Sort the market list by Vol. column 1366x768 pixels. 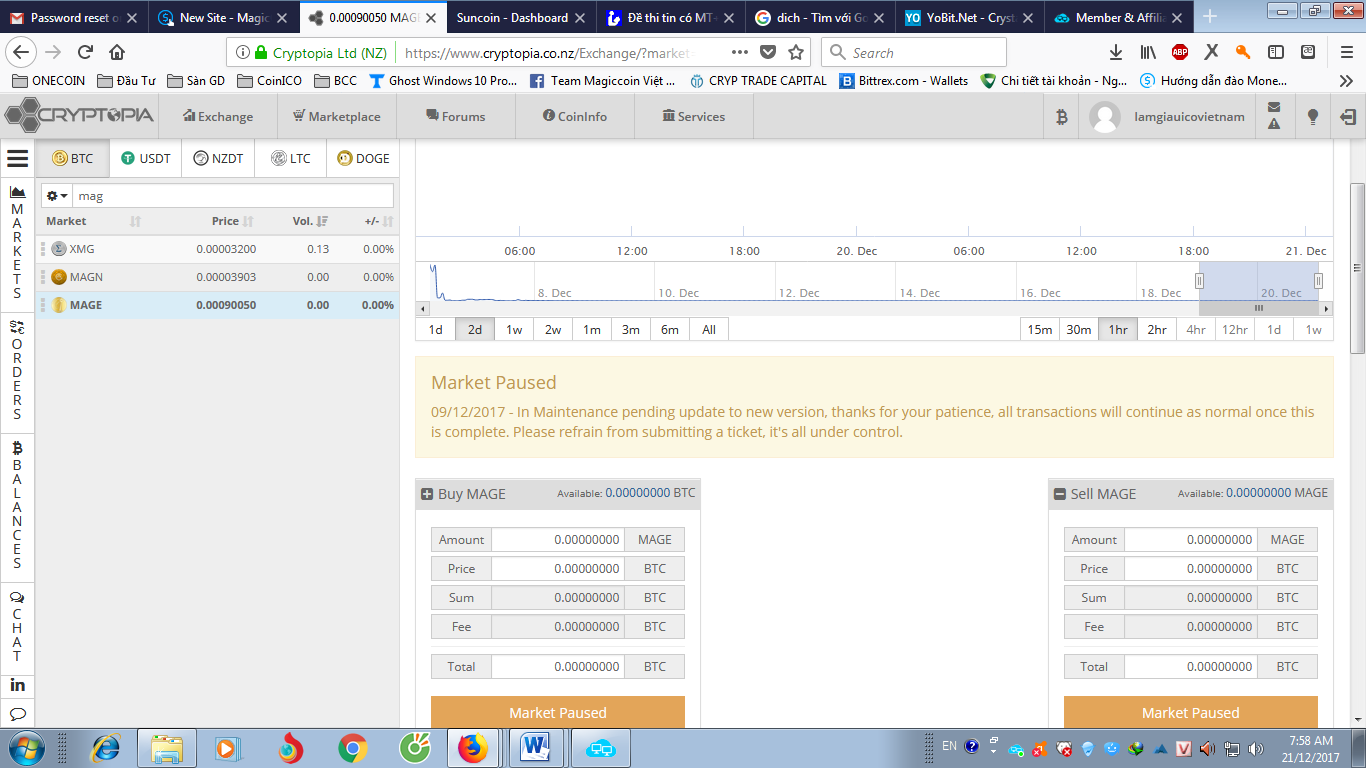pyautogui.click(x=310, y=221)
